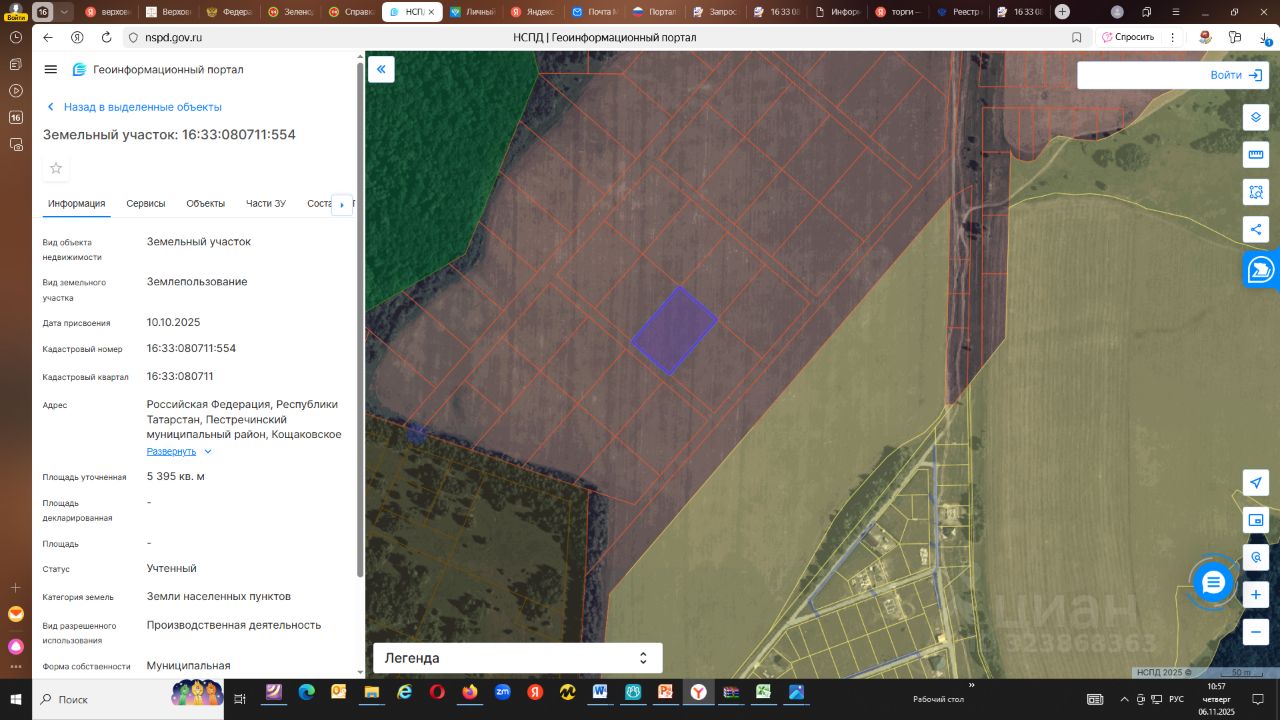Go back via Назад в выделенные объекты
The width and height of the screenshot is (1280, 720).
tap(134, 107)
